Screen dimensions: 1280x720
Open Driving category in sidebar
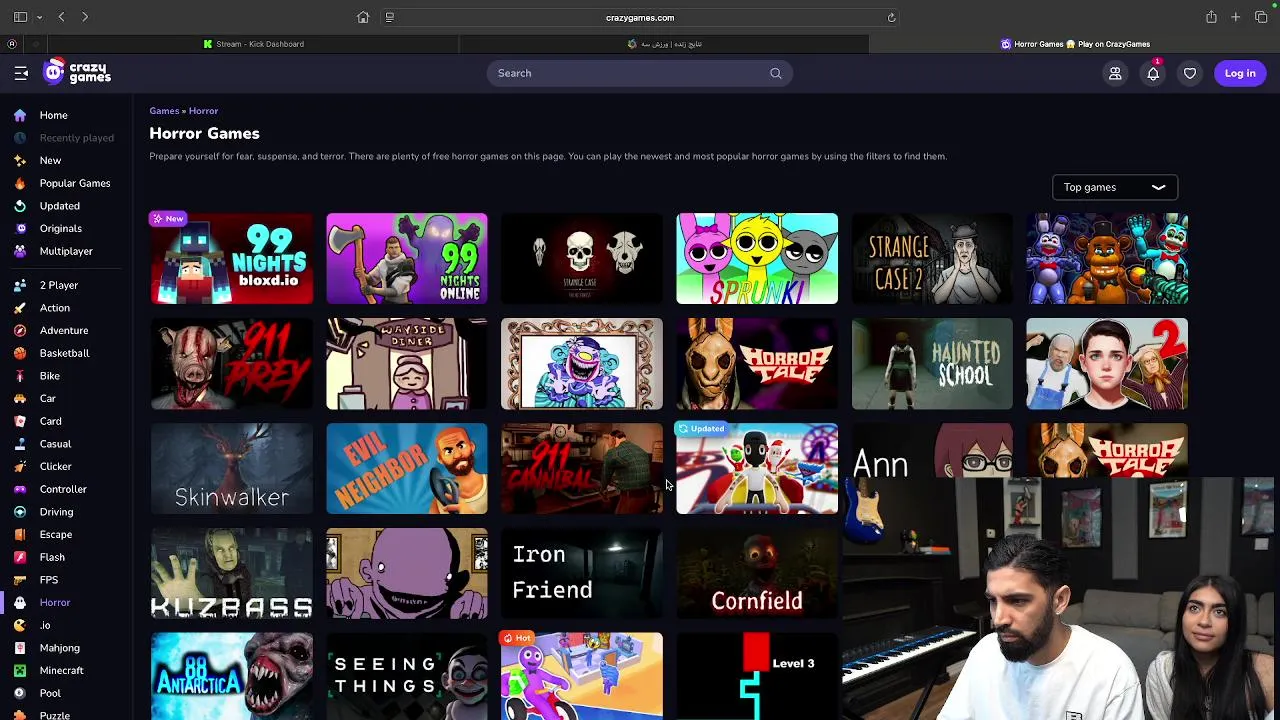(x=56, y=512)
